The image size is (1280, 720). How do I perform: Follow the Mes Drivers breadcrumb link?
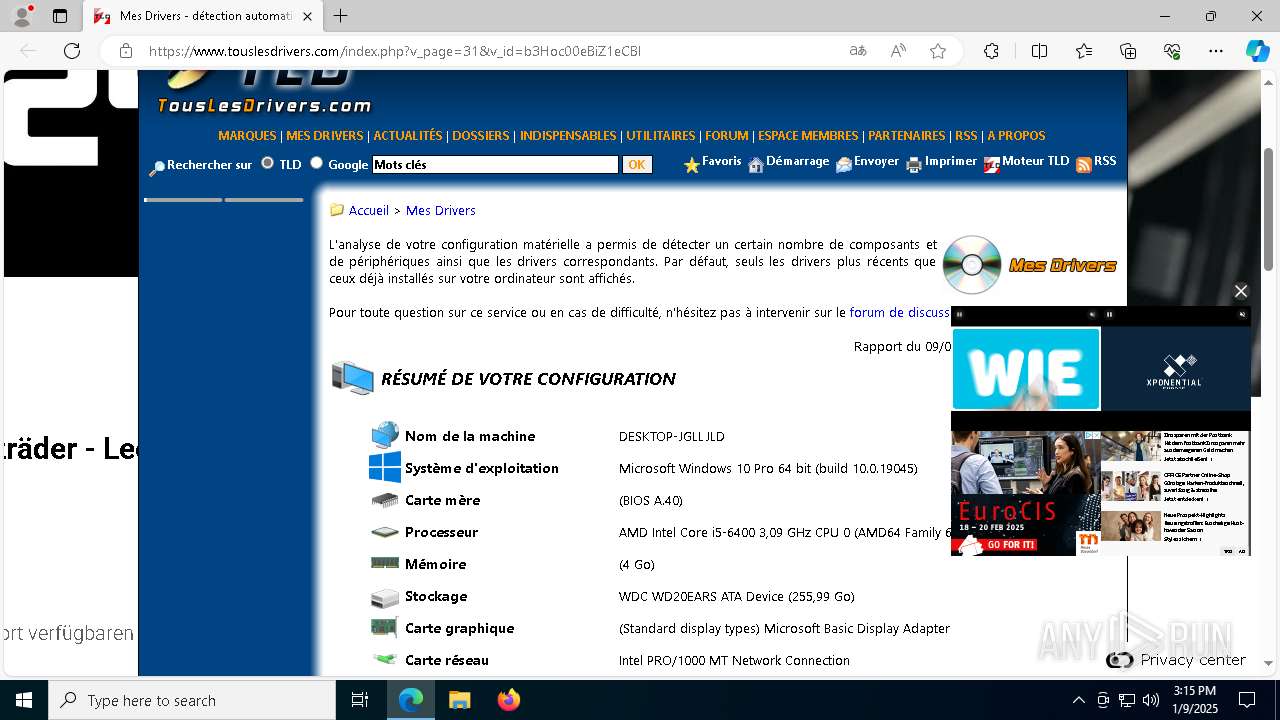[x=441, y=210]
